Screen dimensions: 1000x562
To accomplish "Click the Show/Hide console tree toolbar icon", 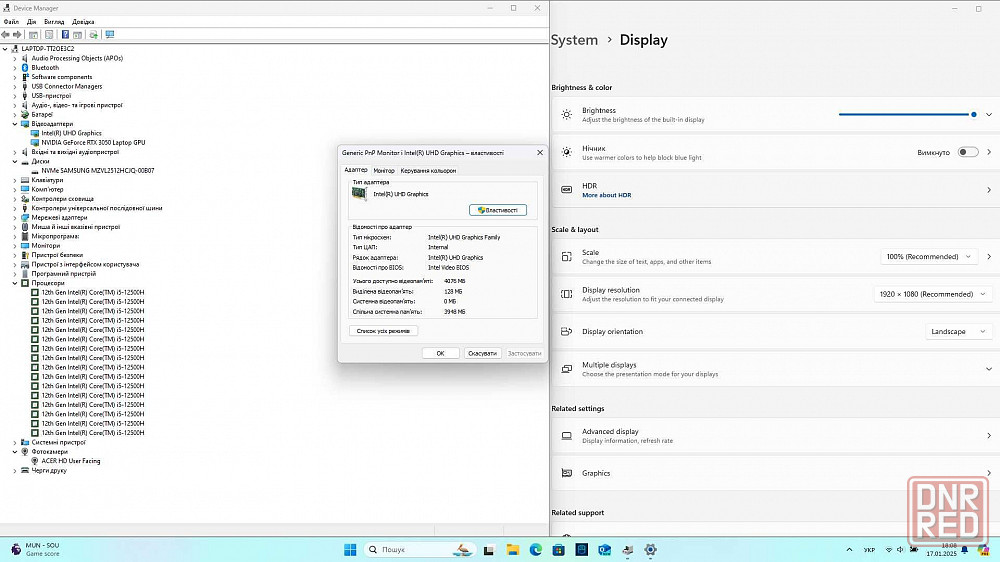I will coord(33,34).
